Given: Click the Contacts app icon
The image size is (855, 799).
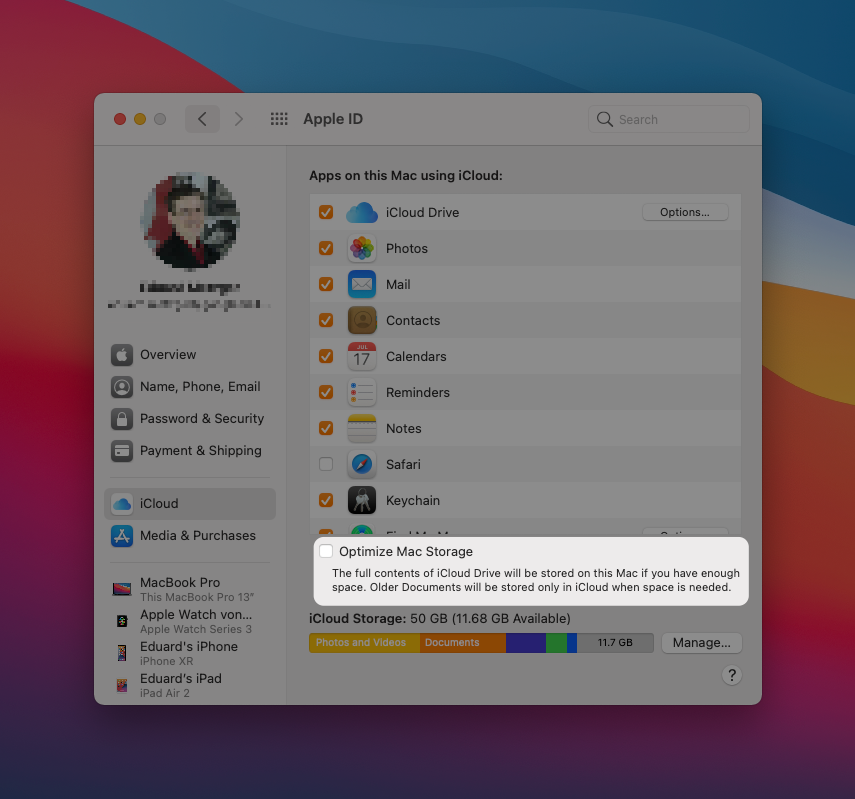Looking at the screenshot, I should pyautogui.click(x=362, y=320).
